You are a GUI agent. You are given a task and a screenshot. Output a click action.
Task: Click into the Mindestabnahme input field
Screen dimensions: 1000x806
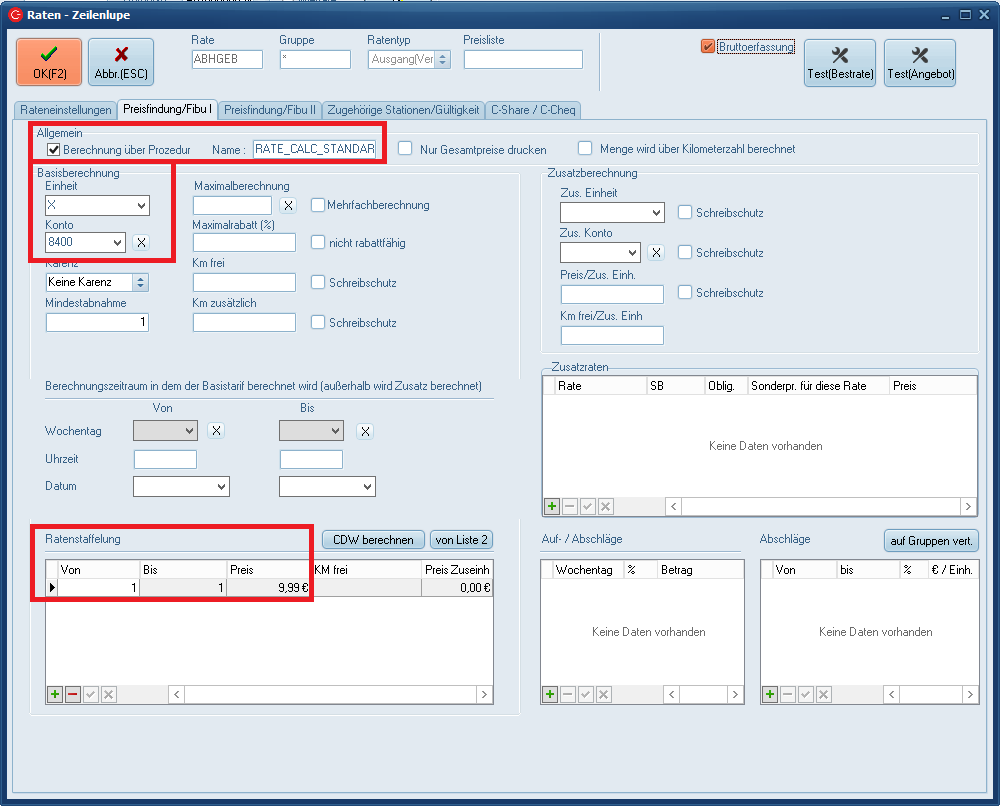[x=97, y=322]
